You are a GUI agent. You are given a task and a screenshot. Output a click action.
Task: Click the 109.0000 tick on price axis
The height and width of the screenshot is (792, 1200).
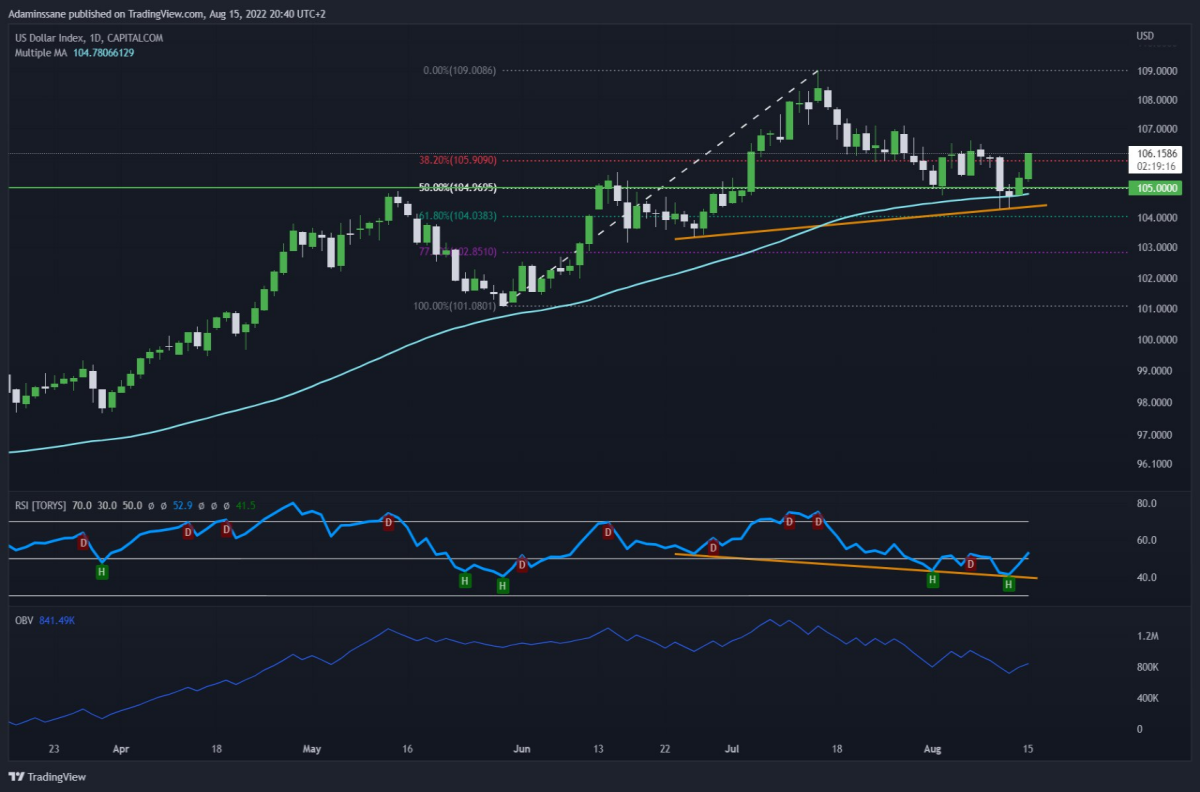point(1155,71)
